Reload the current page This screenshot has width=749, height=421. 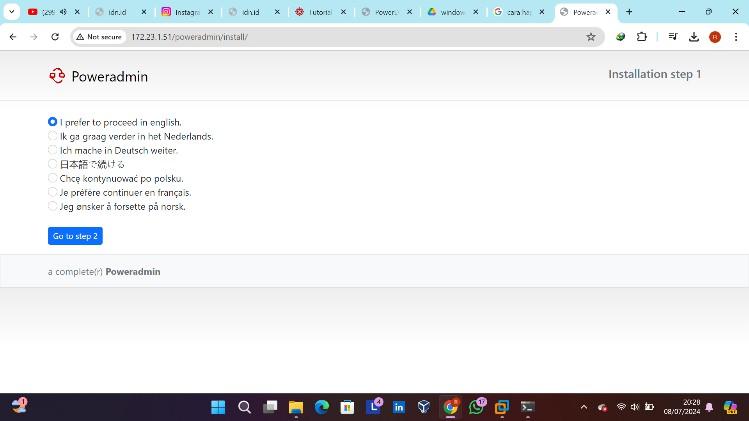(55, 37)
